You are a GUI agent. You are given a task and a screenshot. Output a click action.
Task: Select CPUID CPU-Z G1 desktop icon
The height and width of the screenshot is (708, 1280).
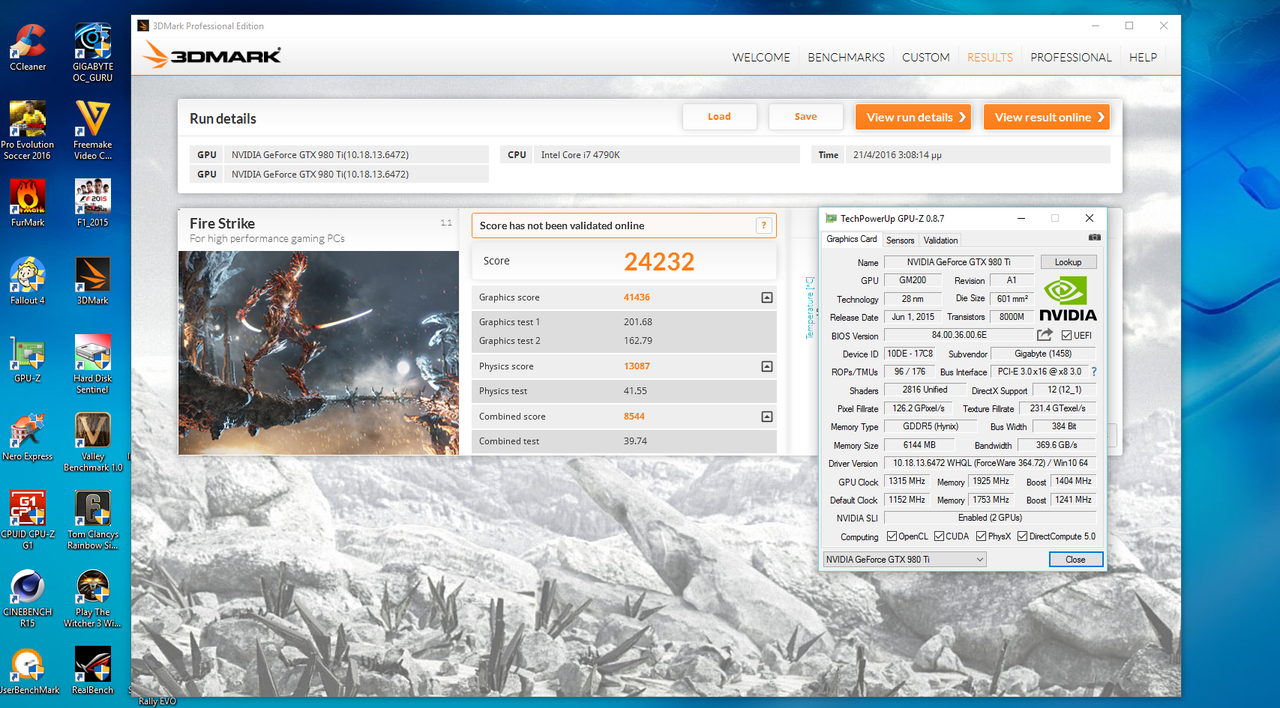tap(27, 521)
